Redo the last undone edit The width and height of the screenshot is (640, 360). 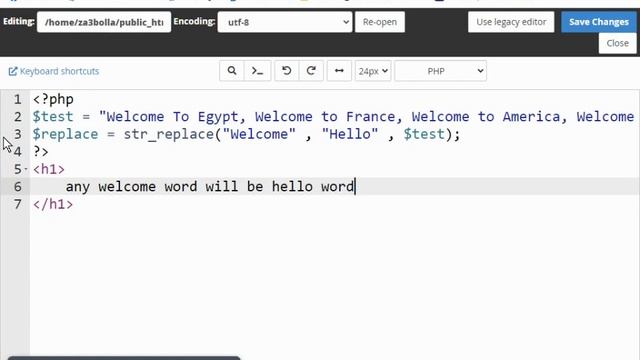pyautogui.click(x=311, y=71)
